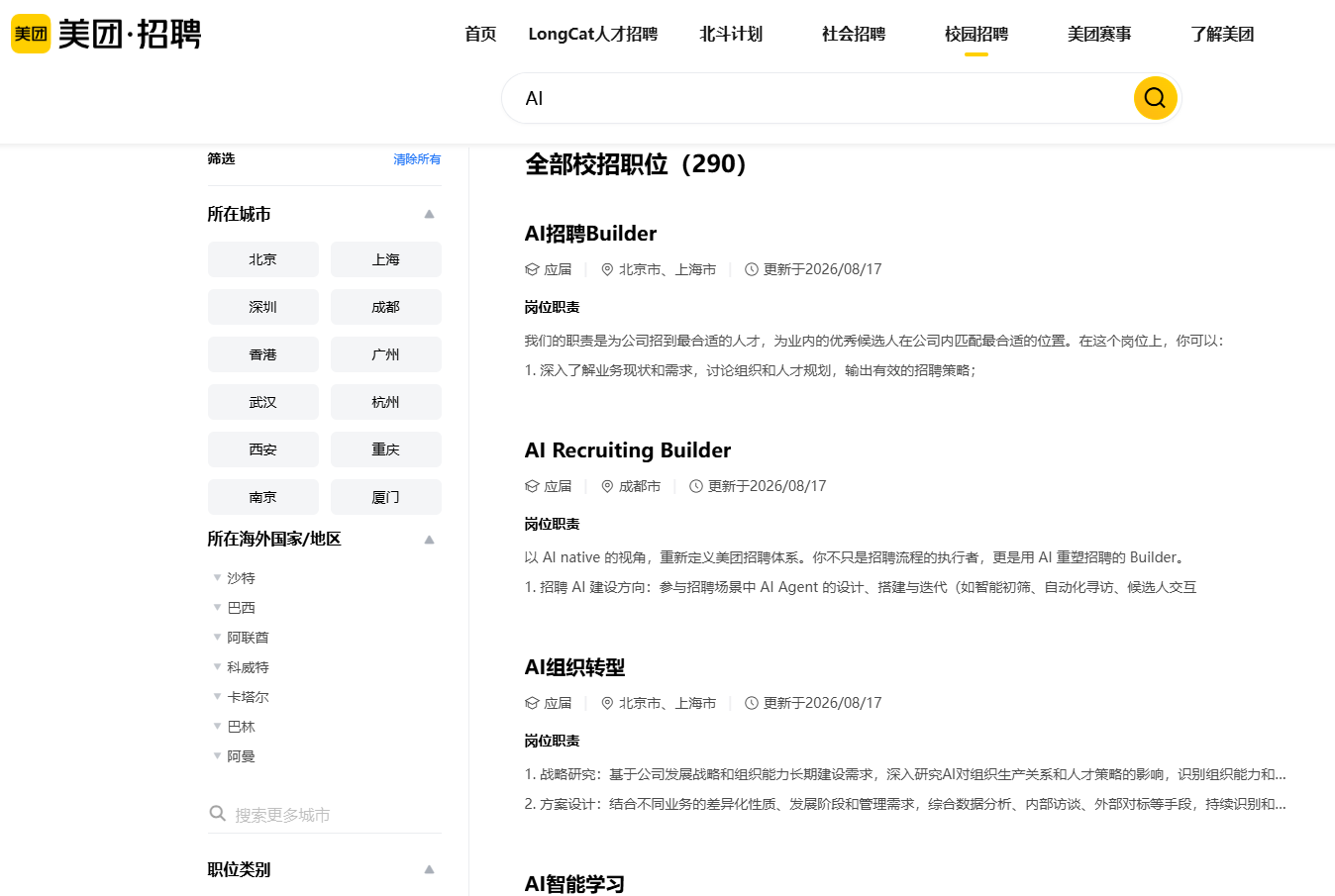Filter by city 武汉
1335x896 pixels.
263,402
